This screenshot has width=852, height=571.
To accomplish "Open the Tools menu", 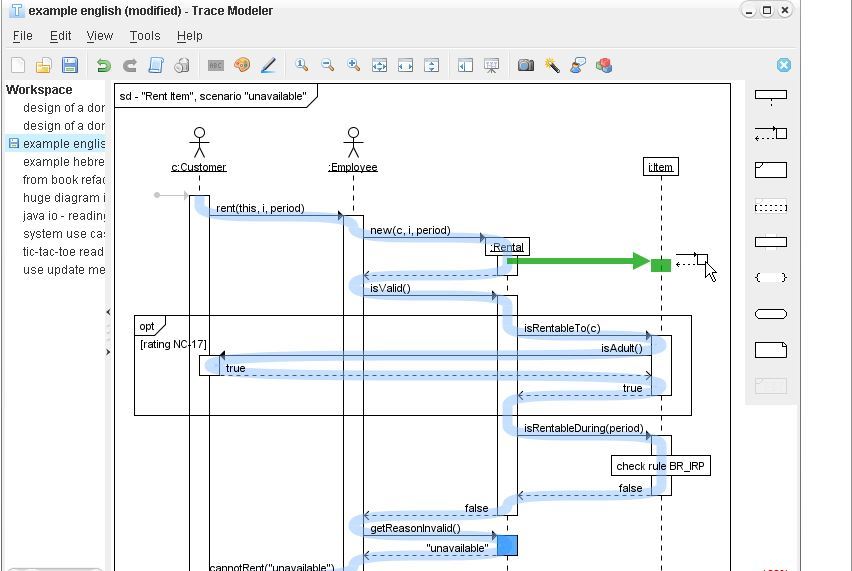I will pos(145,36).
